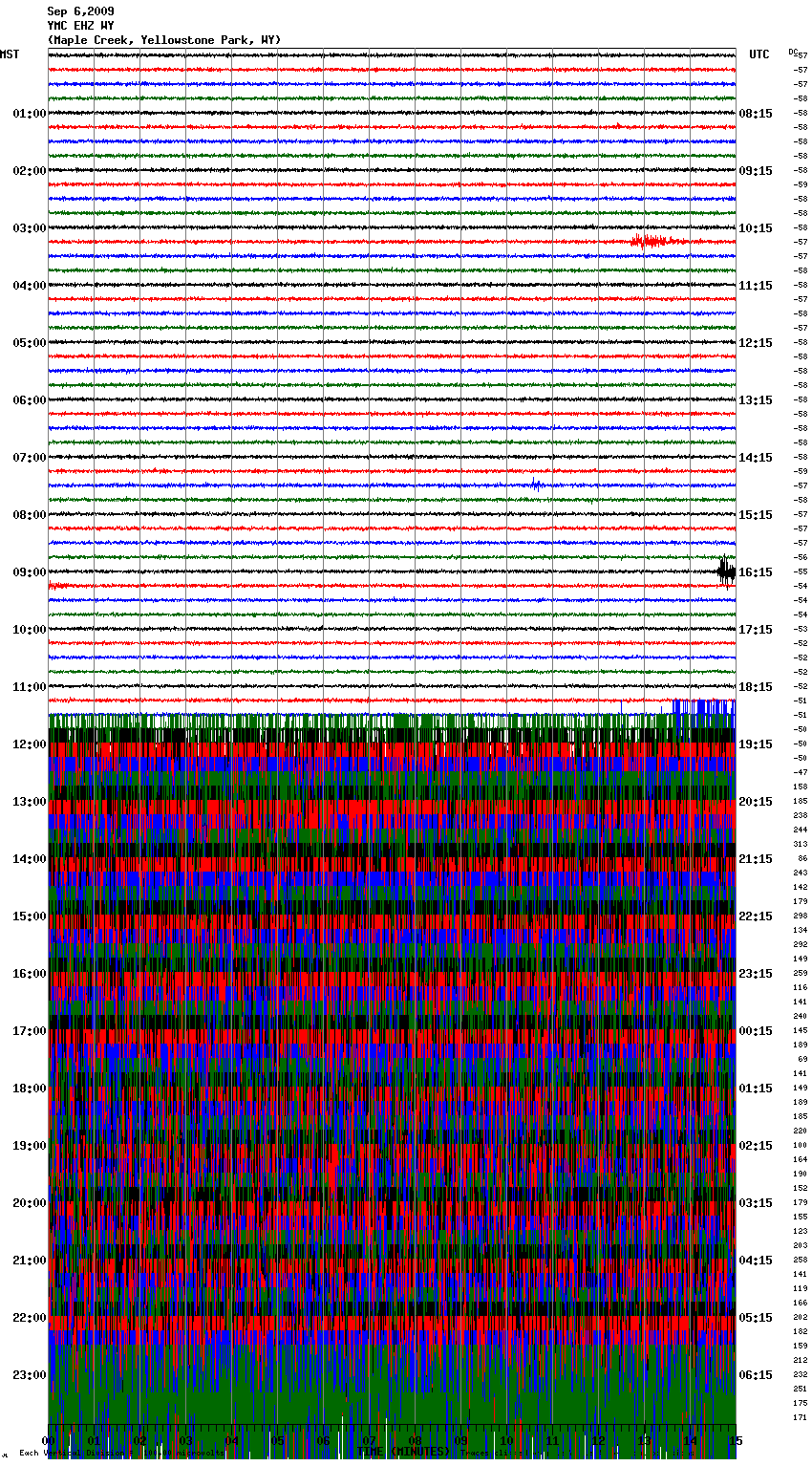
Task: Click the "19:15" UTC time label
Action: coord(756,744)
